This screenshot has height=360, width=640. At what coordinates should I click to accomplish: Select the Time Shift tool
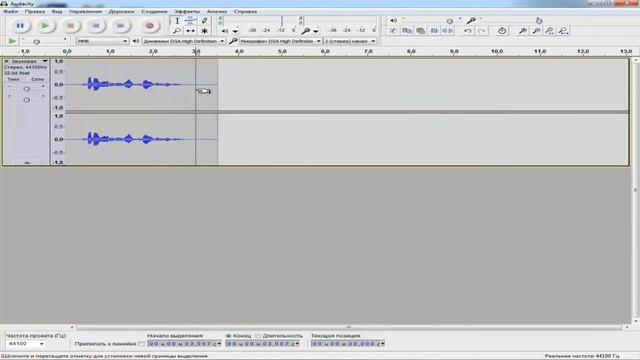[x=190, y=31]
